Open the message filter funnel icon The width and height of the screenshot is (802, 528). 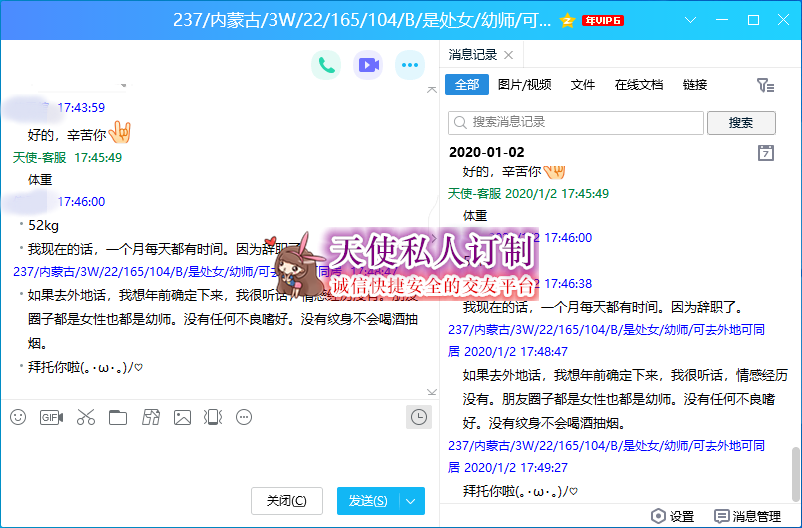[x=765, y=85]
